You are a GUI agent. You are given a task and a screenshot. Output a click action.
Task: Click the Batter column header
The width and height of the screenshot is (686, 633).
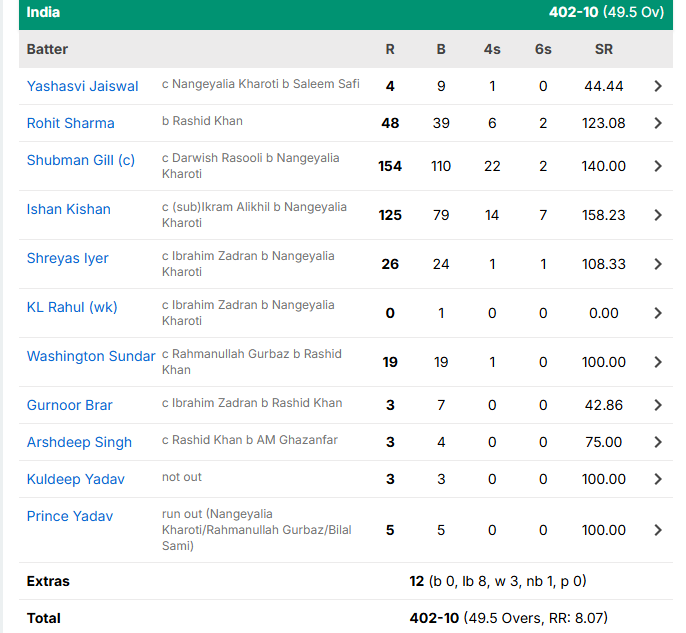tap(47, 49)
